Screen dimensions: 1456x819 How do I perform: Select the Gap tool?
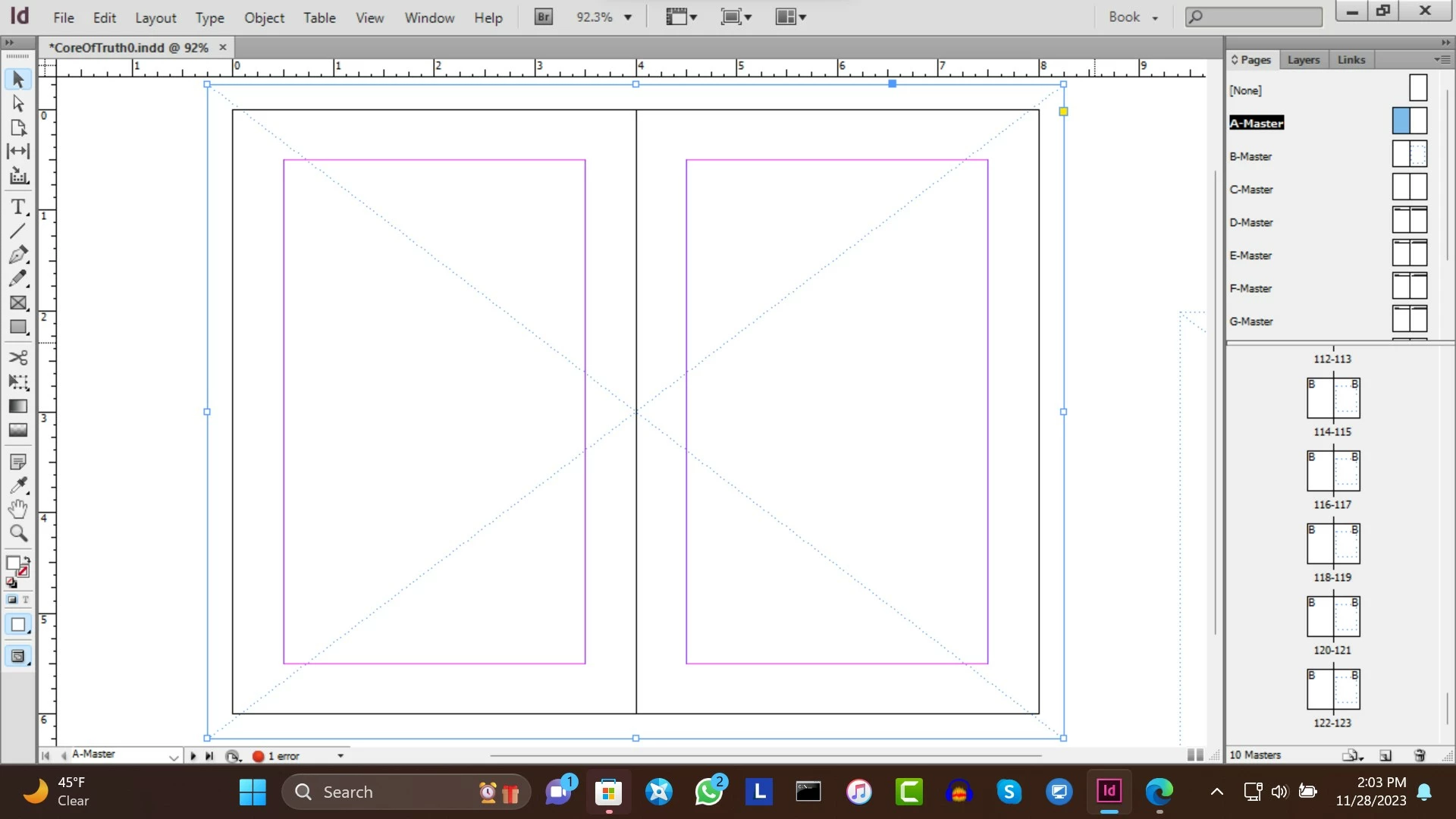[x=18, y=151]
